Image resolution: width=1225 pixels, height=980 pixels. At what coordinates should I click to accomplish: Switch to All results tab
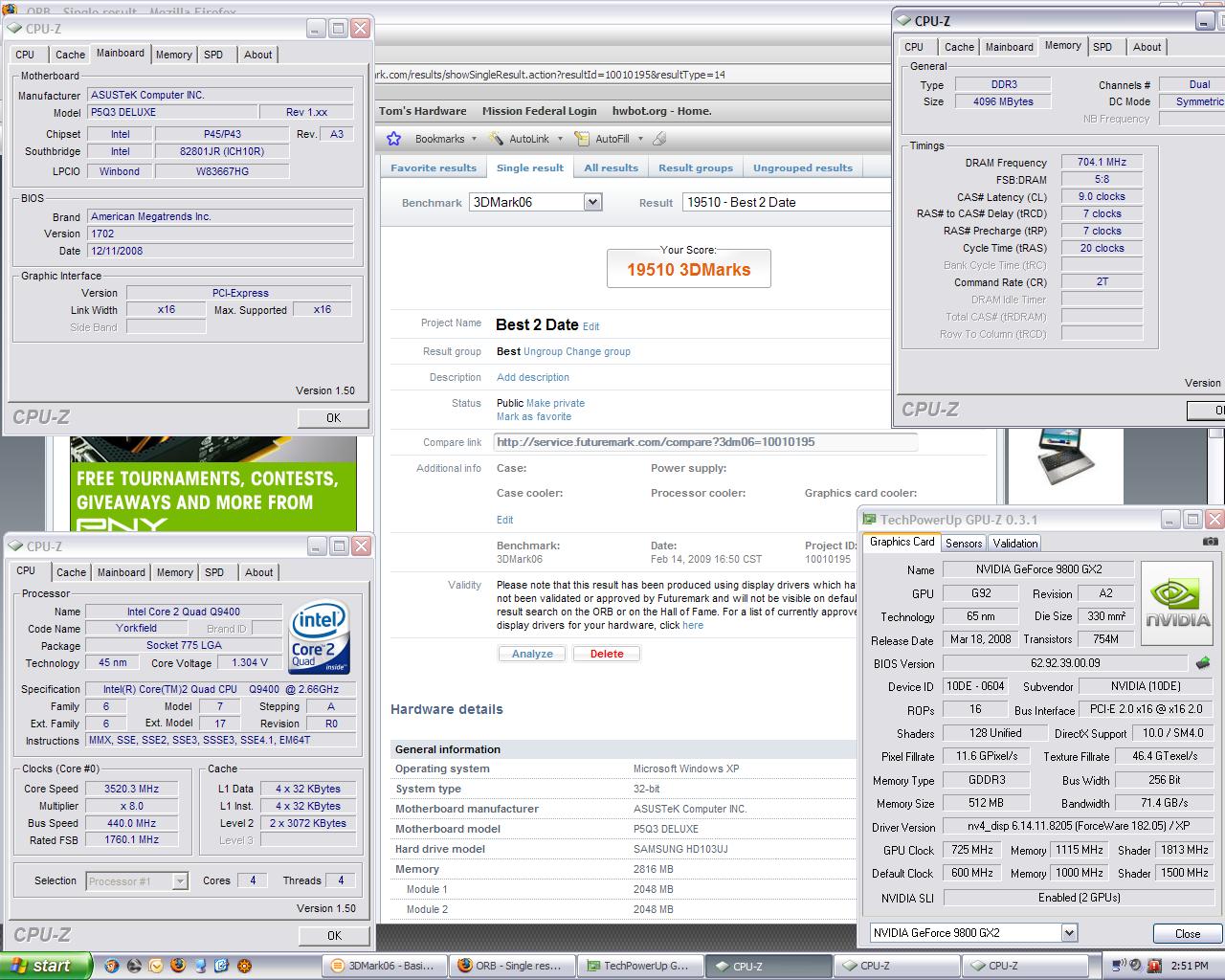611,167
